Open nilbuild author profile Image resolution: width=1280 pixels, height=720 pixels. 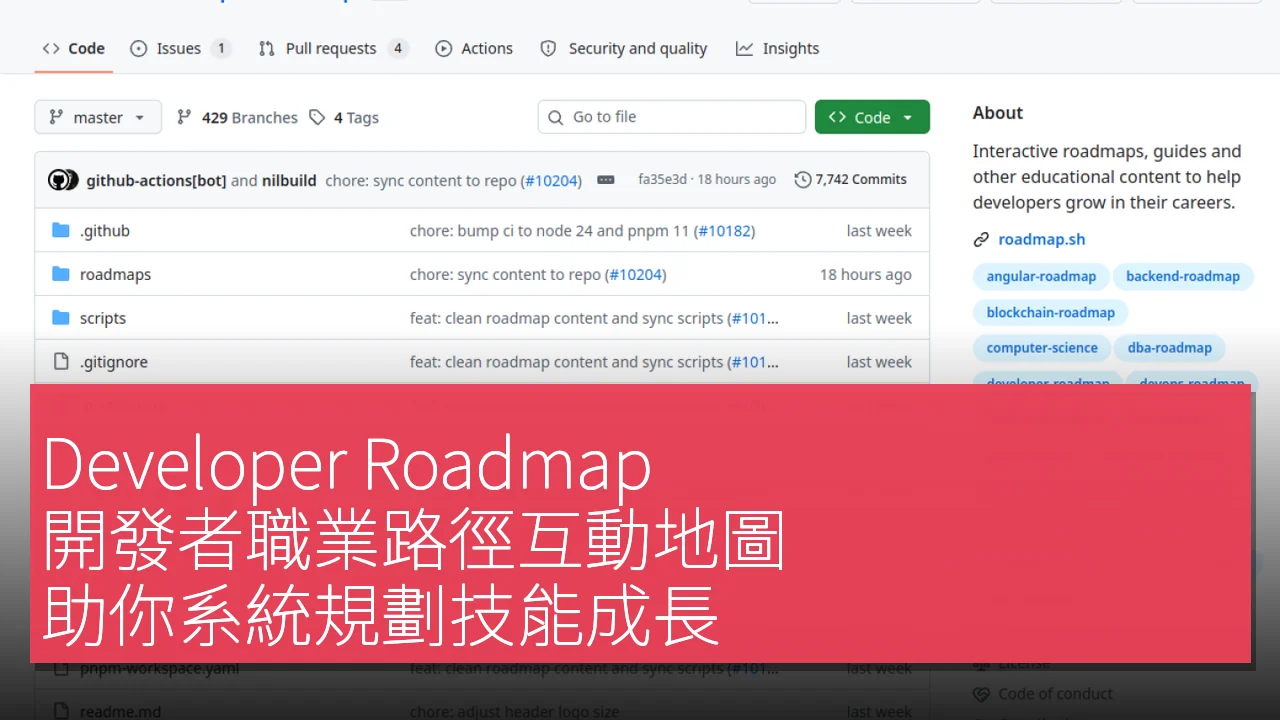[289, 180]
